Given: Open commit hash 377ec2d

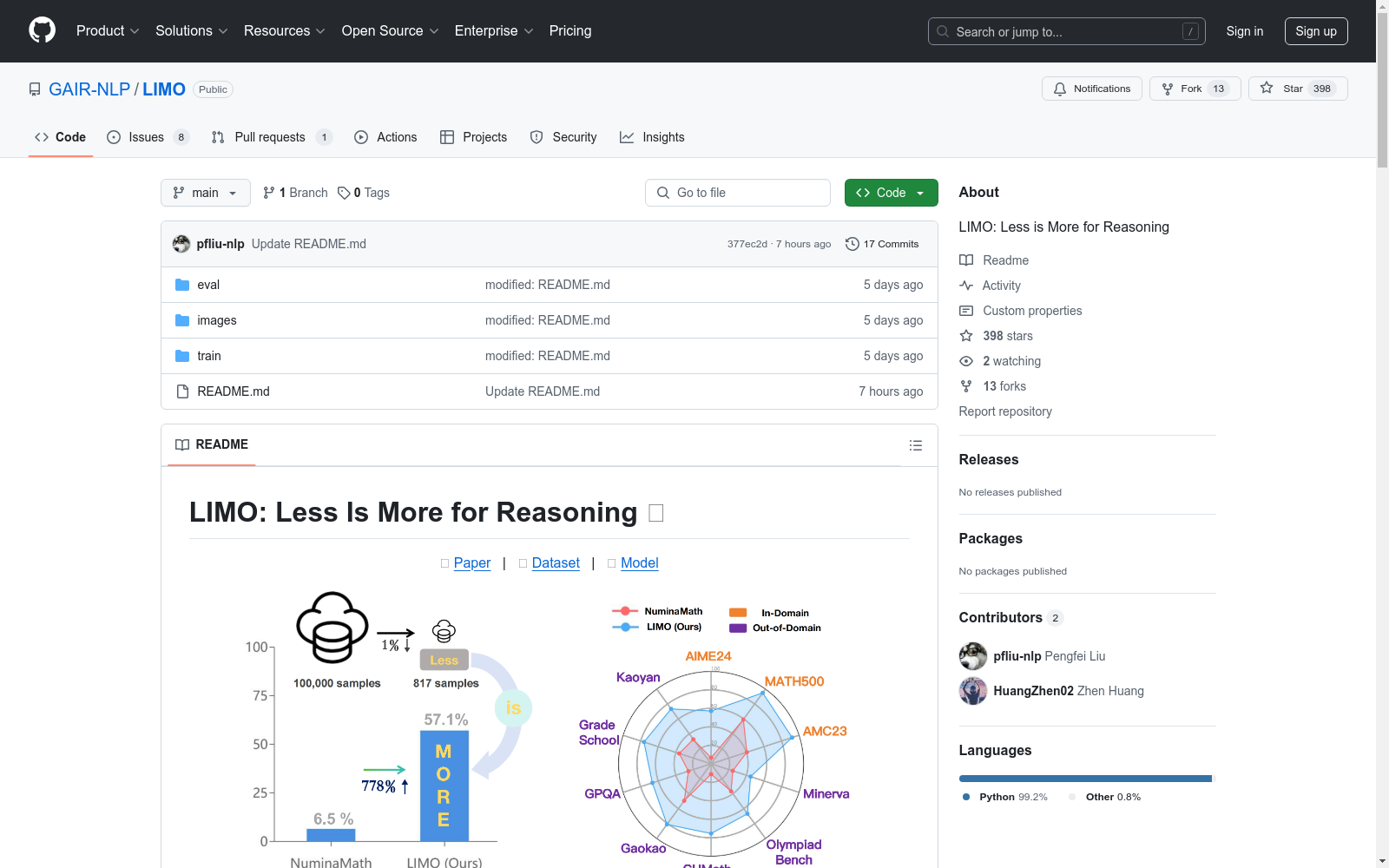Looking at the screenshot, I should 747,244.
